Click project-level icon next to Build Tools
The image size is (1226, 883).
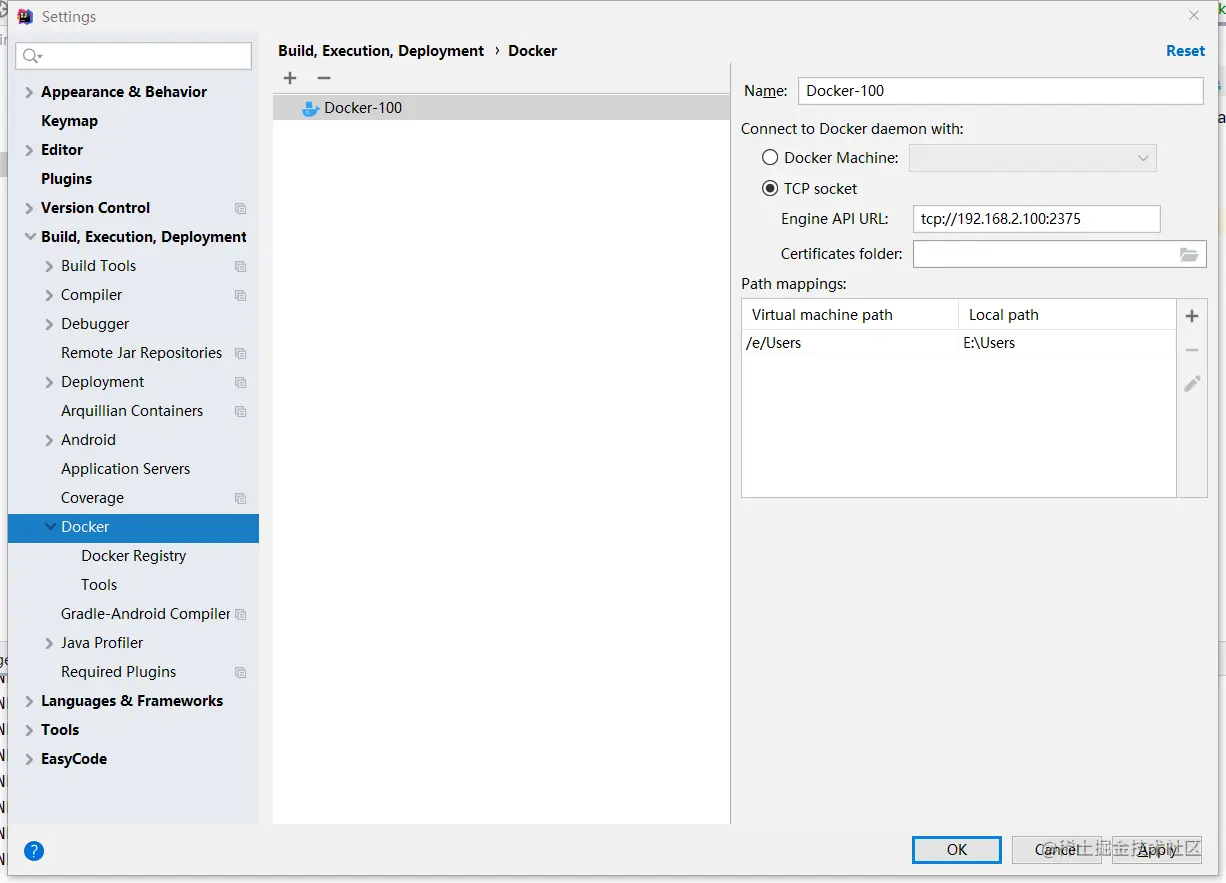[x=240, y=266]
